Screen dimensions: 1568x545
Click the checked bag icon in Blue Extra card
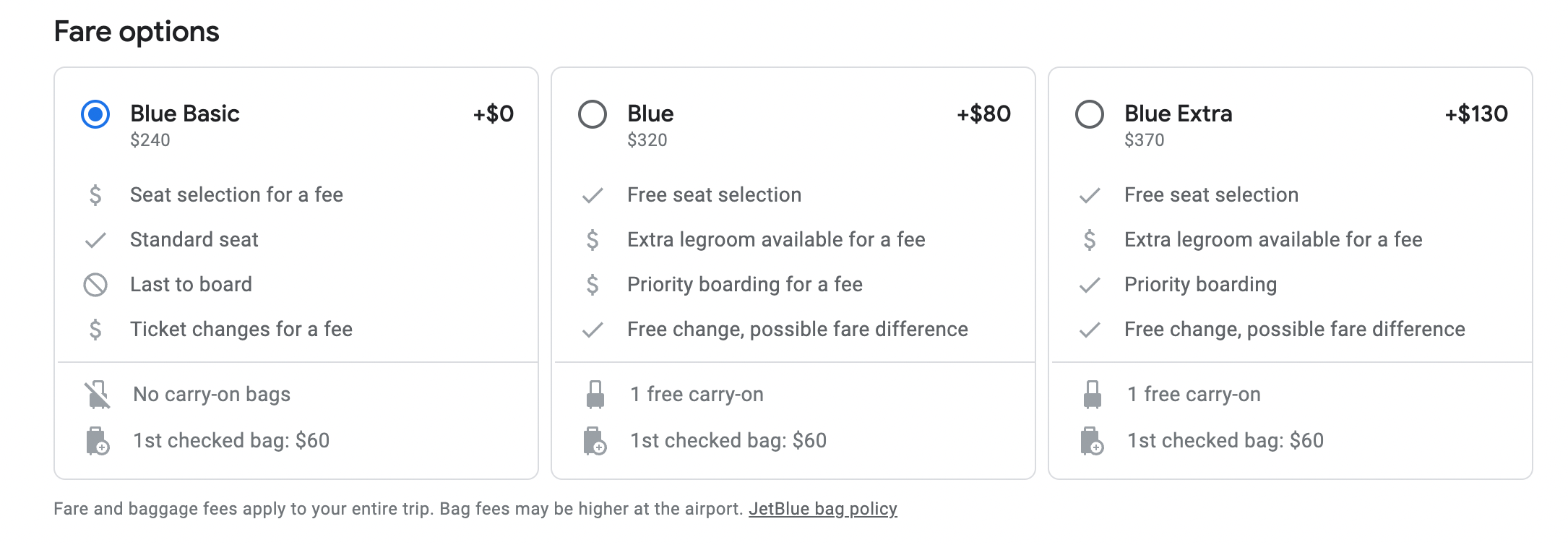[x=1092, y=441]
